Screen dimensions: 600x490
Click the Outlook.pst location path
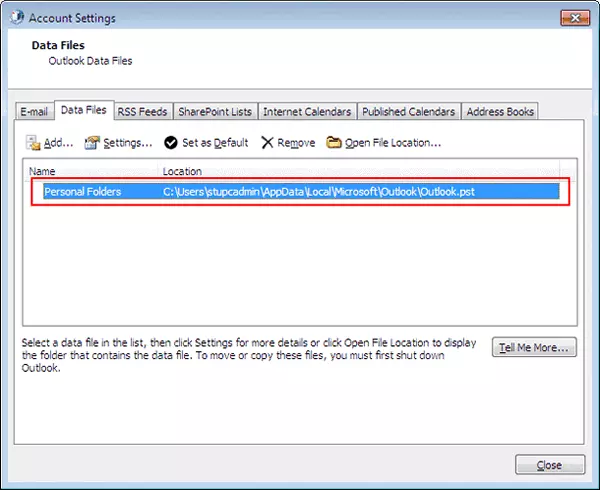[x=319, y=191]
